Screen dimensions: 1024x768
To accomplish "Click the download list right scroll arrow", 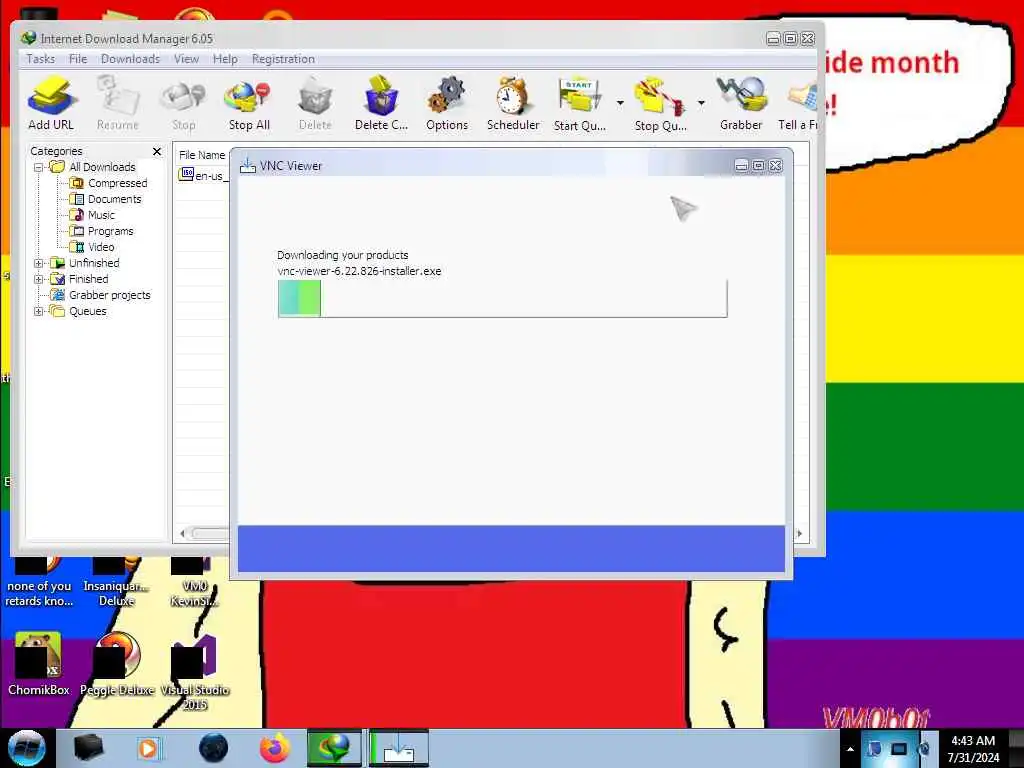I will [x=800, y=534].
